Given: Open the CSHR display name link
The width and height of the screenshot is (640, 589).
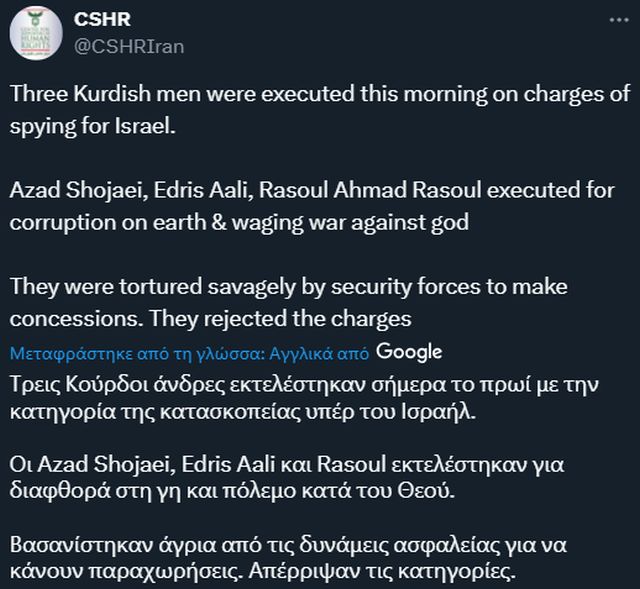Looking at the screenshot, I should tap(102, 20).
